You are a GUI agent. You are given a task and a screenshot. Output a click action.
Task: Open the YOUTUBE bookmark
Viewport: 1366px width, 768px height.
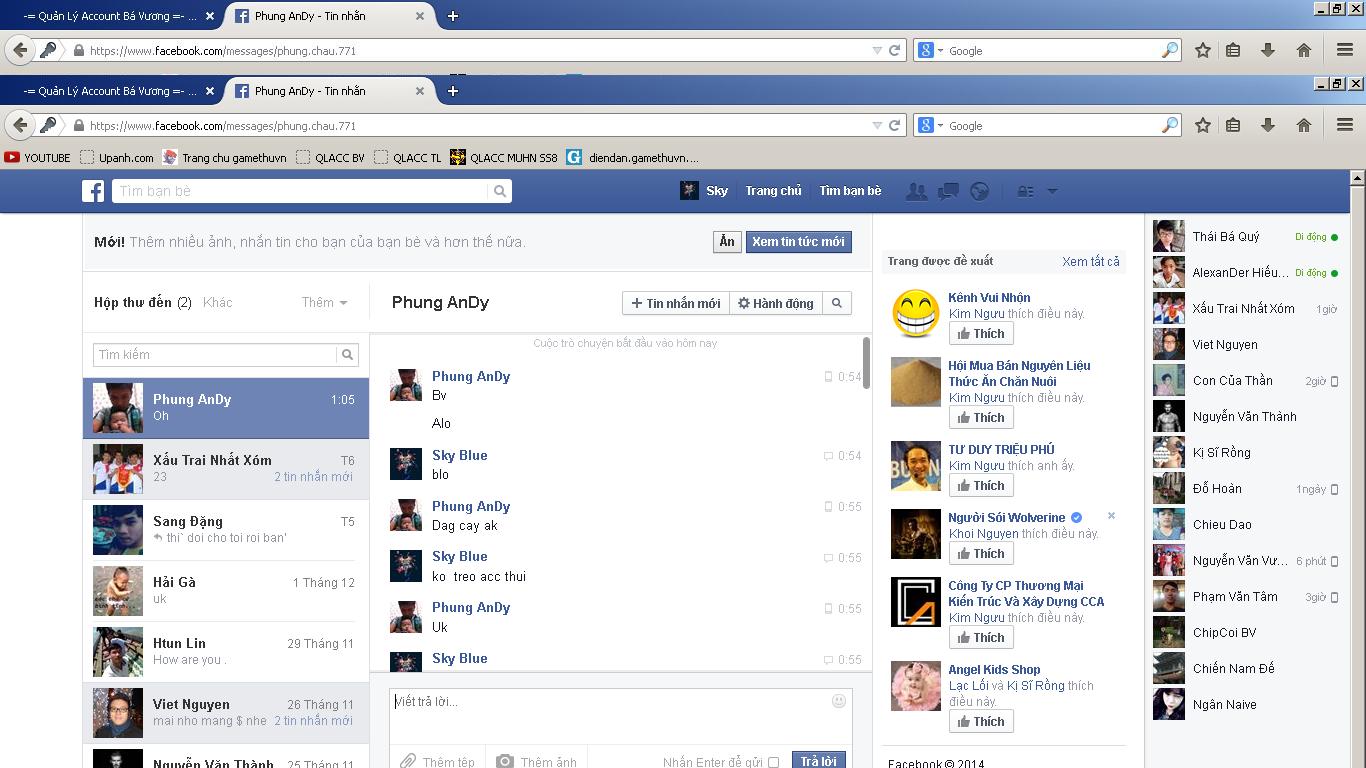[x=37, y=157]
